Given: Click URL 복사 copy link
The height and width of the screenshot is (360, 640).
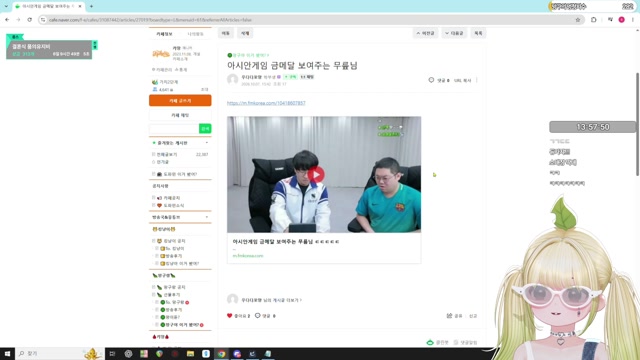Looking at the screenshot, I should click(x=462, y=80).
